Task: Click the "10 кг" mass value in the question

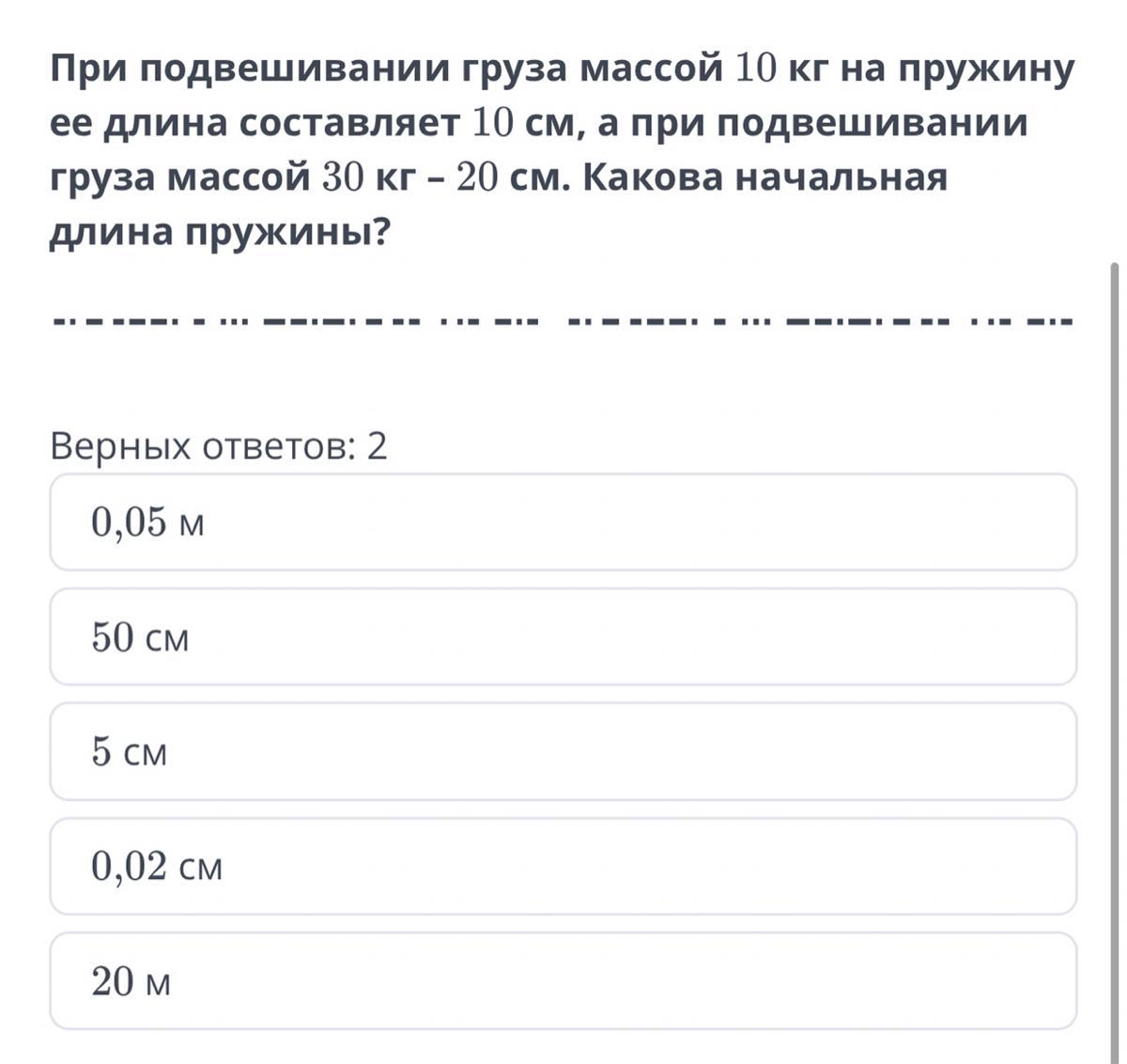Action: 779,69
